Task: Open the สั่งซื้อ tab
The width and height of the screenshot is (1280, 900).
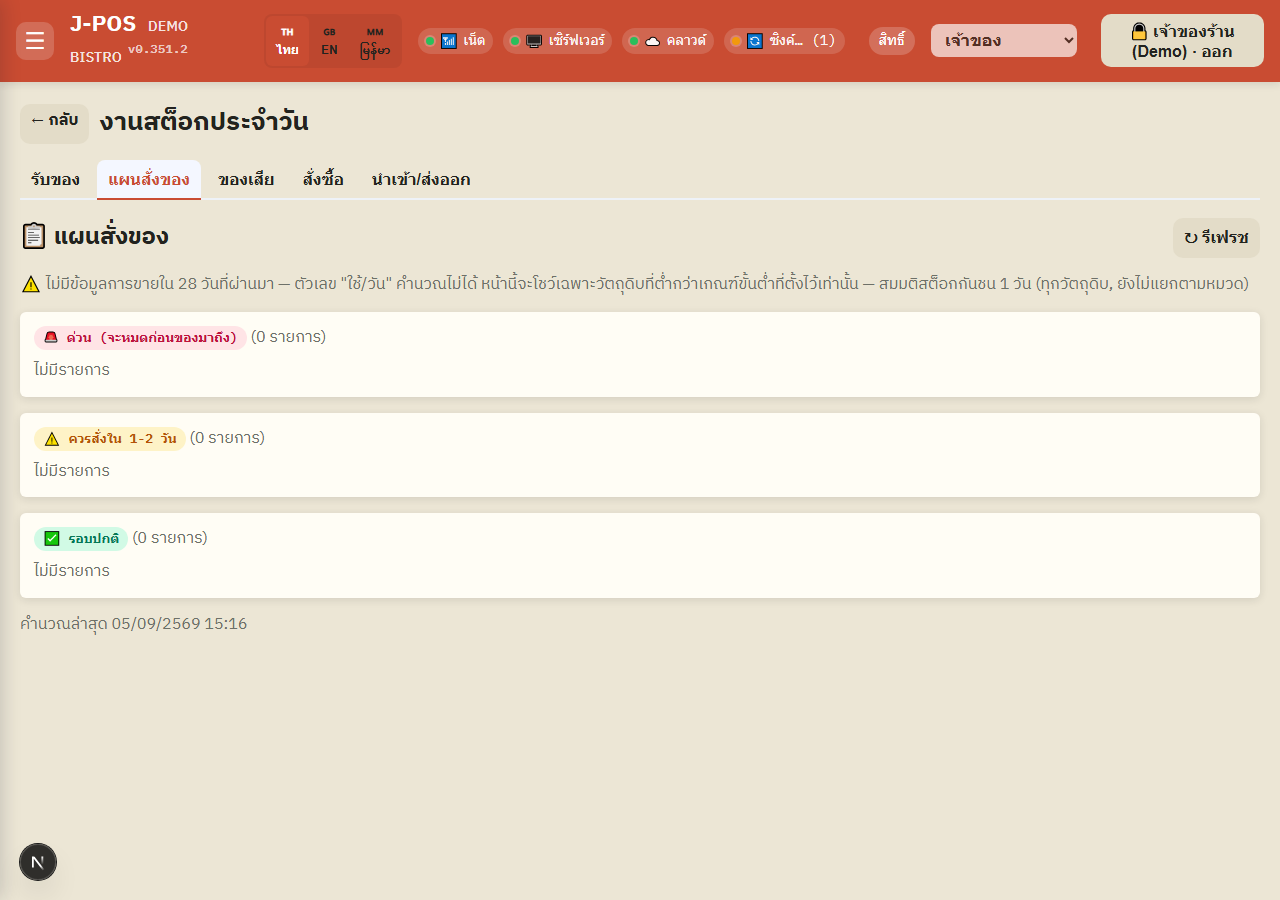Action: [323, 180]
